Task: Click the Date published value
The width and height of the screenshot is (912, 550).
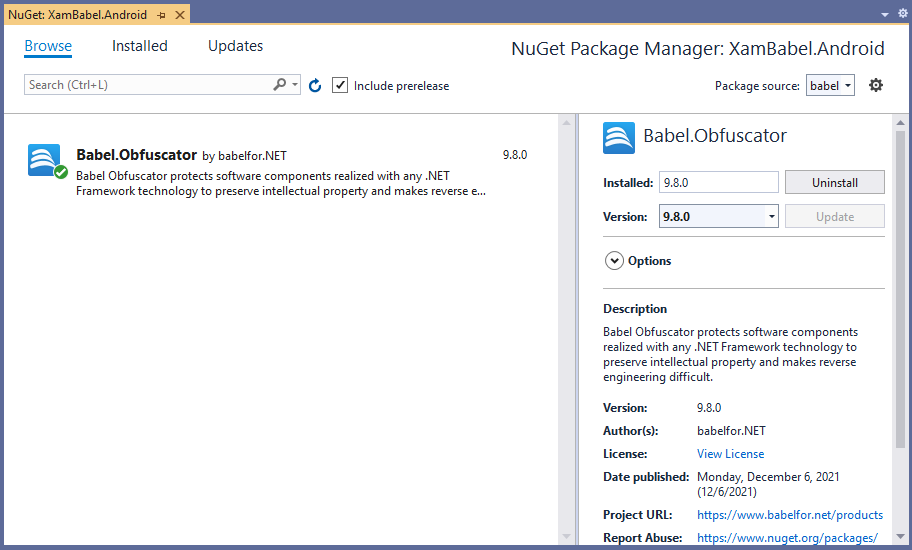Action: pos(768,484)
